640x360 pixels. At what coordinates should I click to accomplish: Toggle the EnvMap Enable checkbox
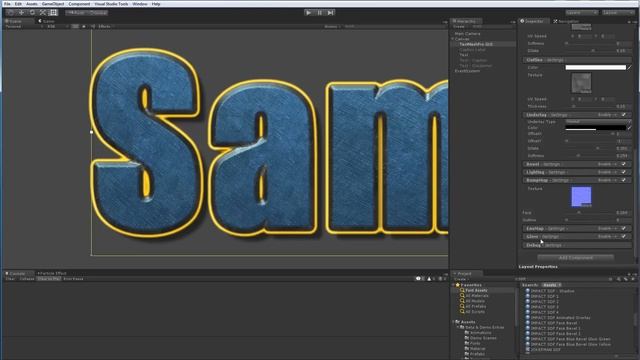624,229
